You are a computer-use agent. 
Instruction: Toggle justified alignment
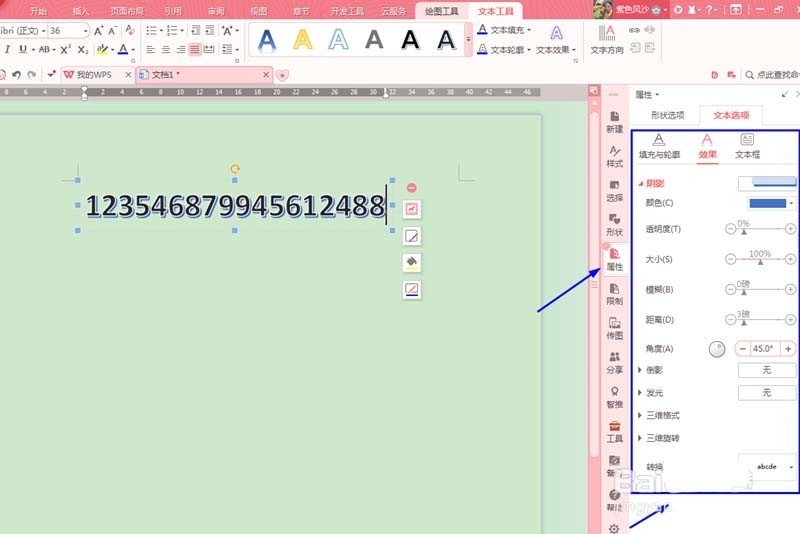[195, 49]
